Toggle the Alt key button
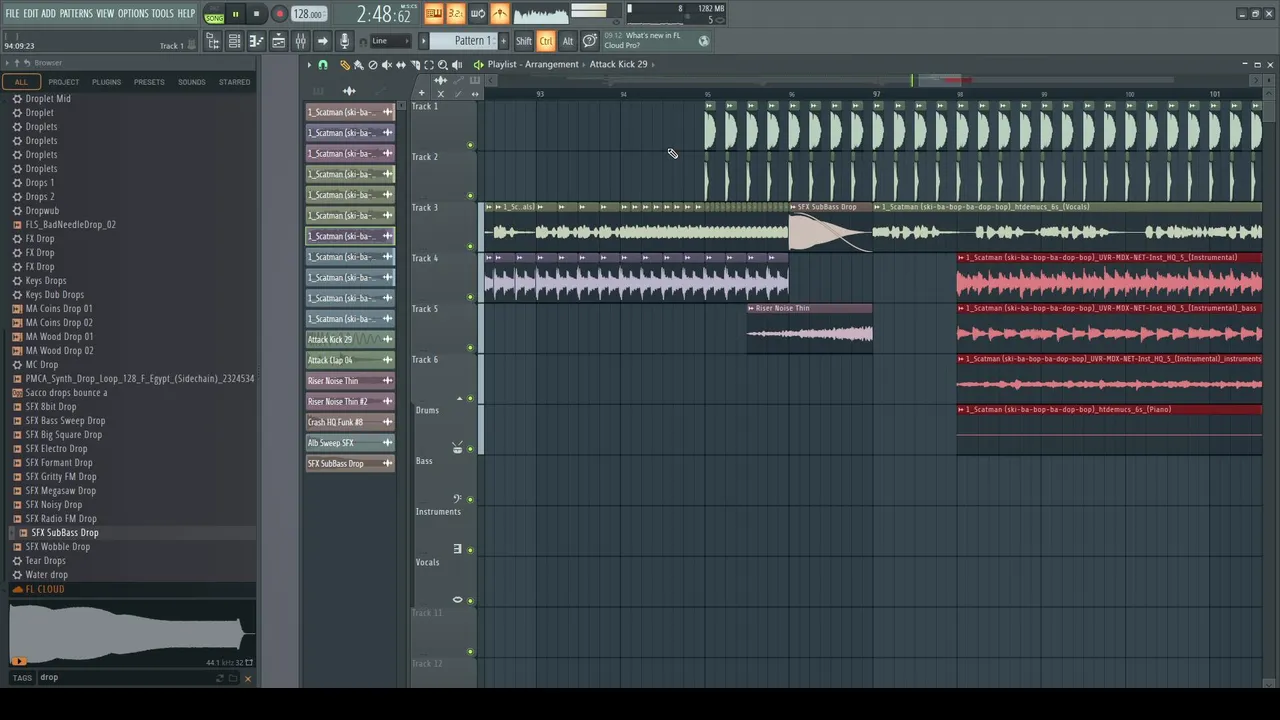Viewport: 1280px width, 720px height. pos(567,41)
